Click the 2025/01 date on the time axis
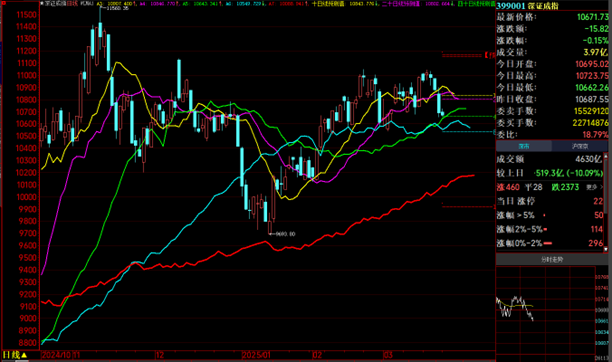Image resolution: width=612 pixels, height=362 pixels. 256,355
